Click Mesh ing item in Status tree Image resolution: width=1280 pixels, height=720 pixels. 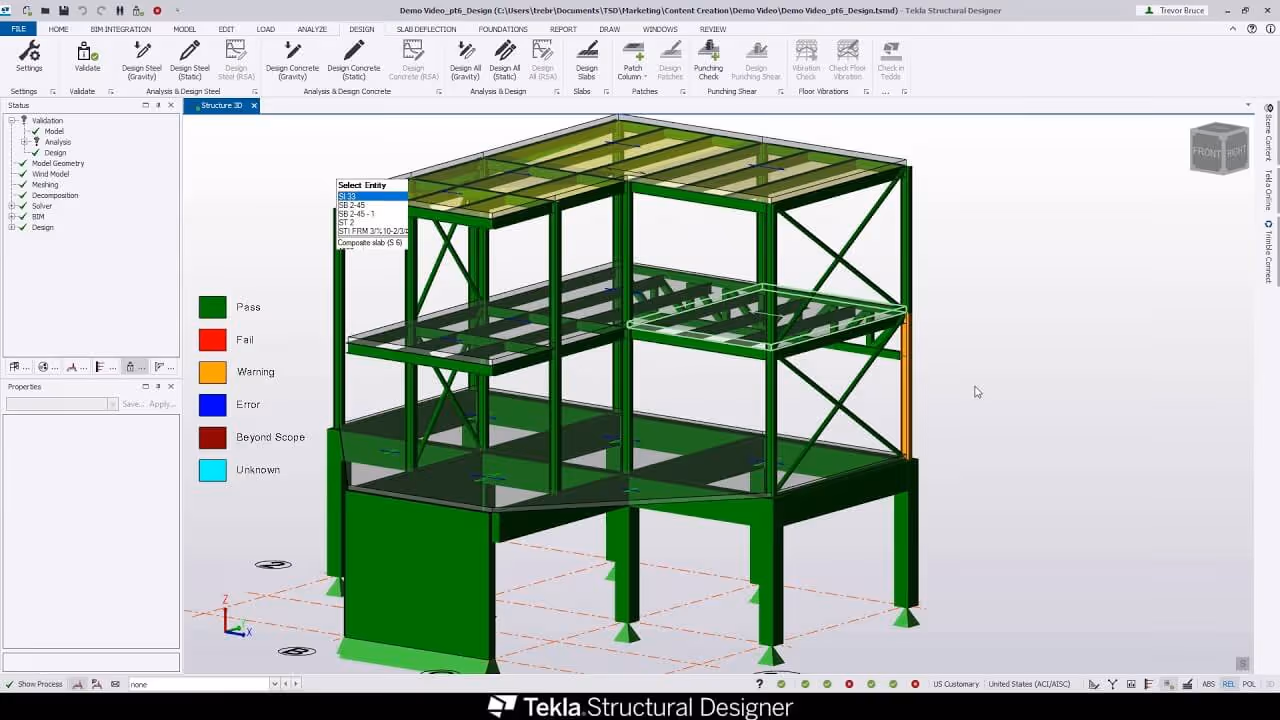[45, 185]
